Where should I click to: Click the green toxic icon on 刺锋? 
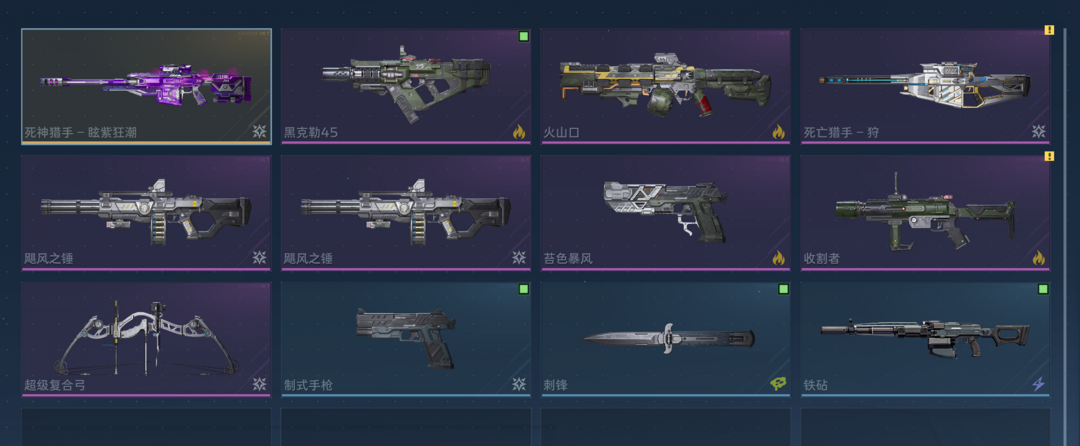778,384
